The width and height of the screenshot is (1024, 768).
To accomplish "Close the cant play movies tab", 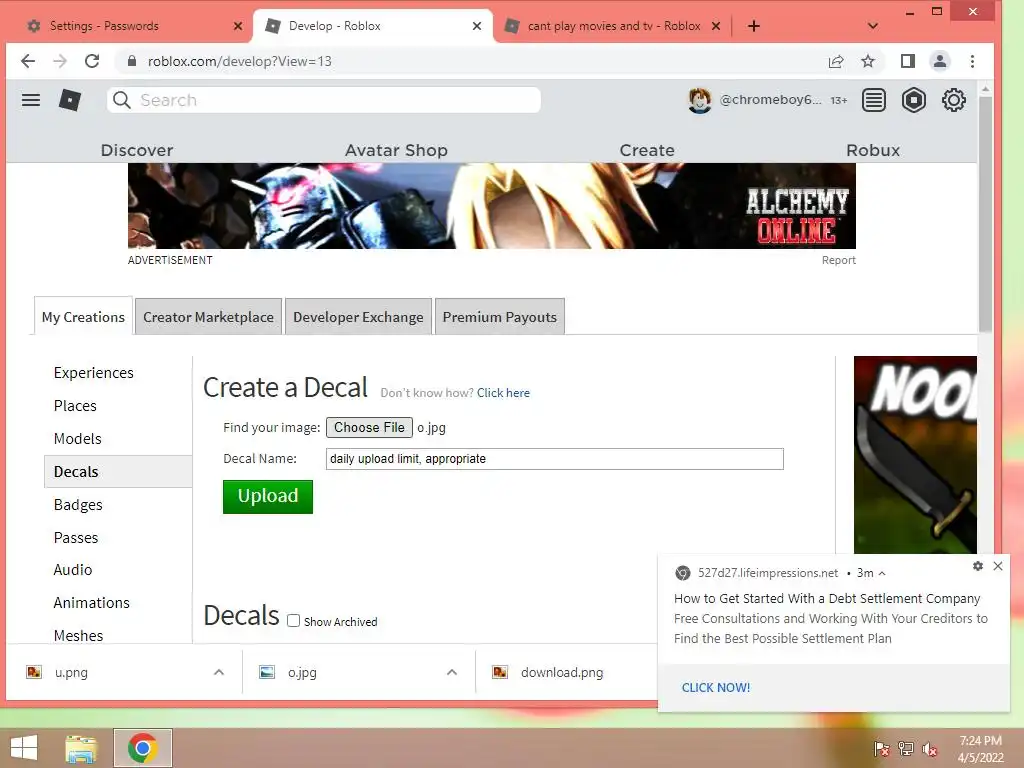I will pos(716,26).
